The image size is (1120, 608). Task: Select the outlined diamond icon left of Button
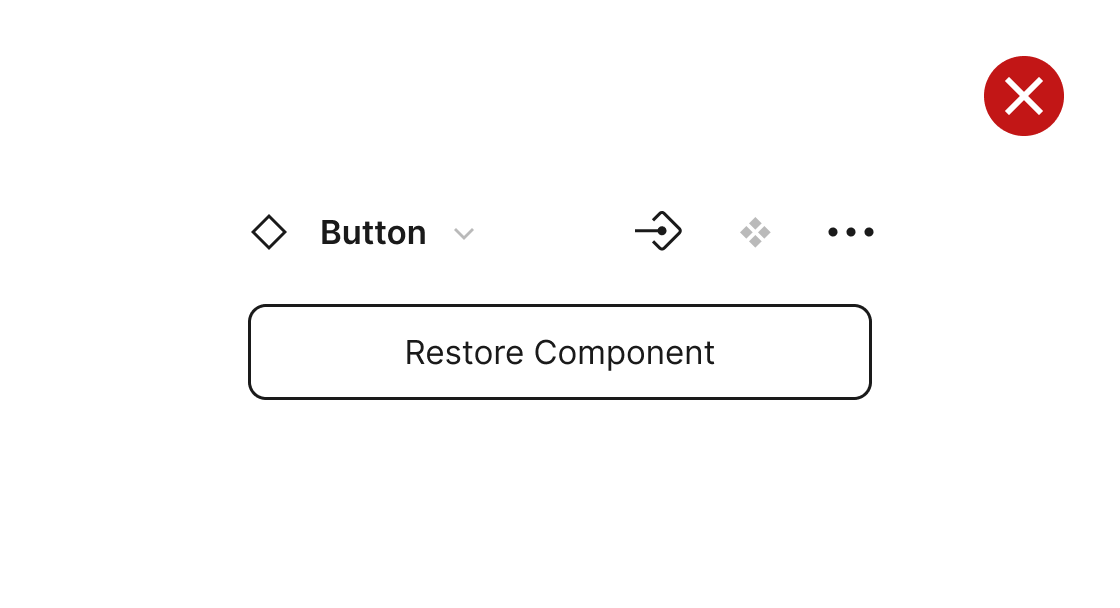coord(269,232)
